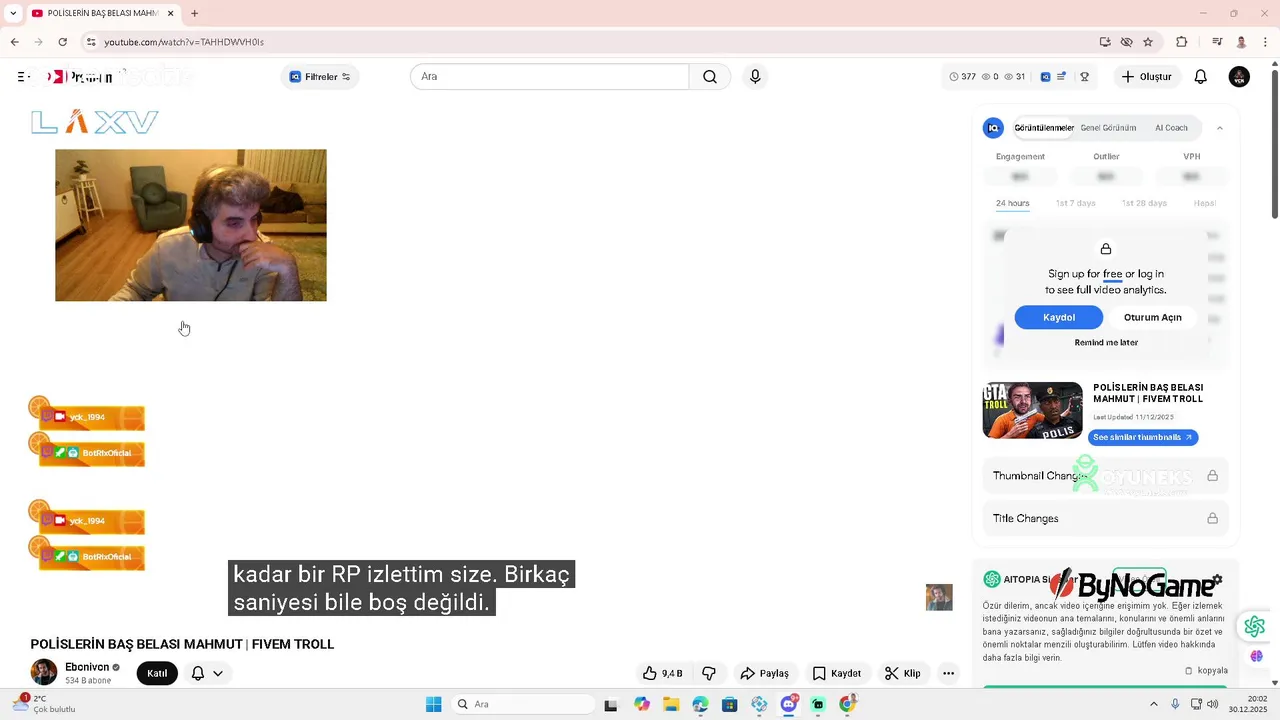This screenshot has height=720, width=1280.
Task: Go back to the previous page
Action: coord(15,42)
